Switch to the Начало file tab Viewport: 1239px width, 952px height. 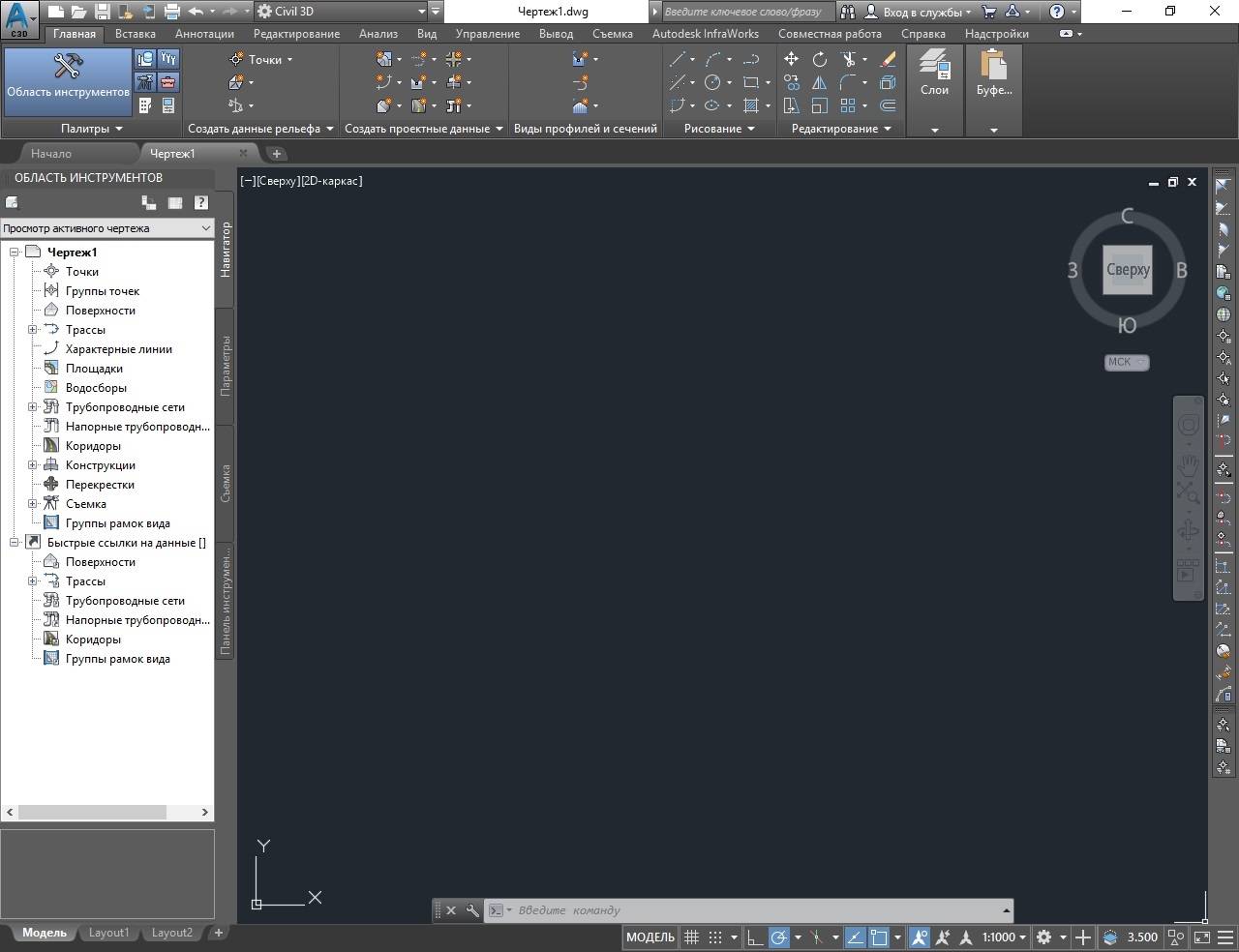(x=50, y=153)
